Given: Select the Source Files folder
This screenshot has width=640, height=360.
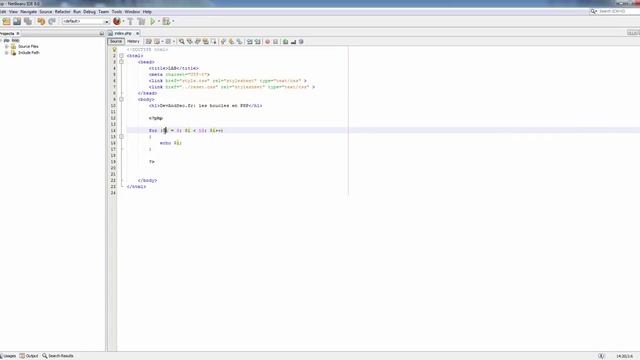Looking at the screenshot, I should (28, 47).
